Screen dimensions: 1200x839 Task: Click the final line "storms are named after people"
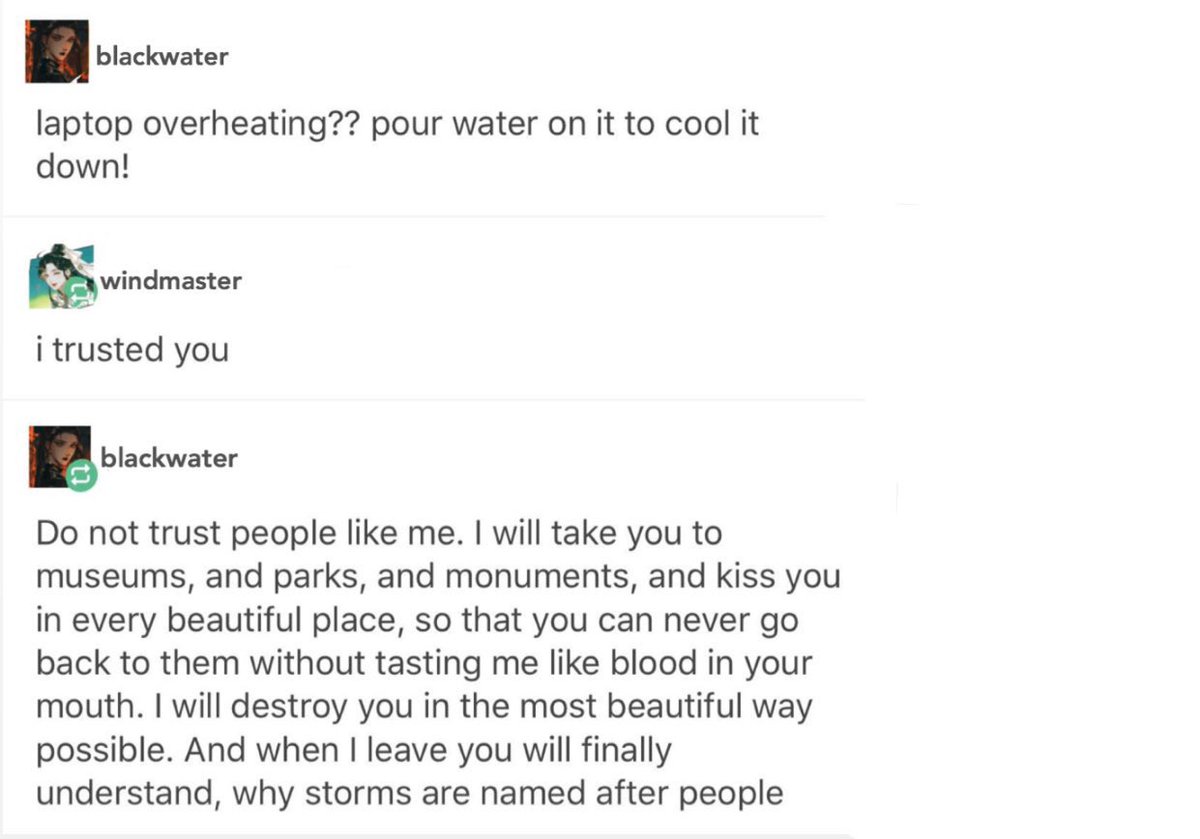tap(544, 793)
